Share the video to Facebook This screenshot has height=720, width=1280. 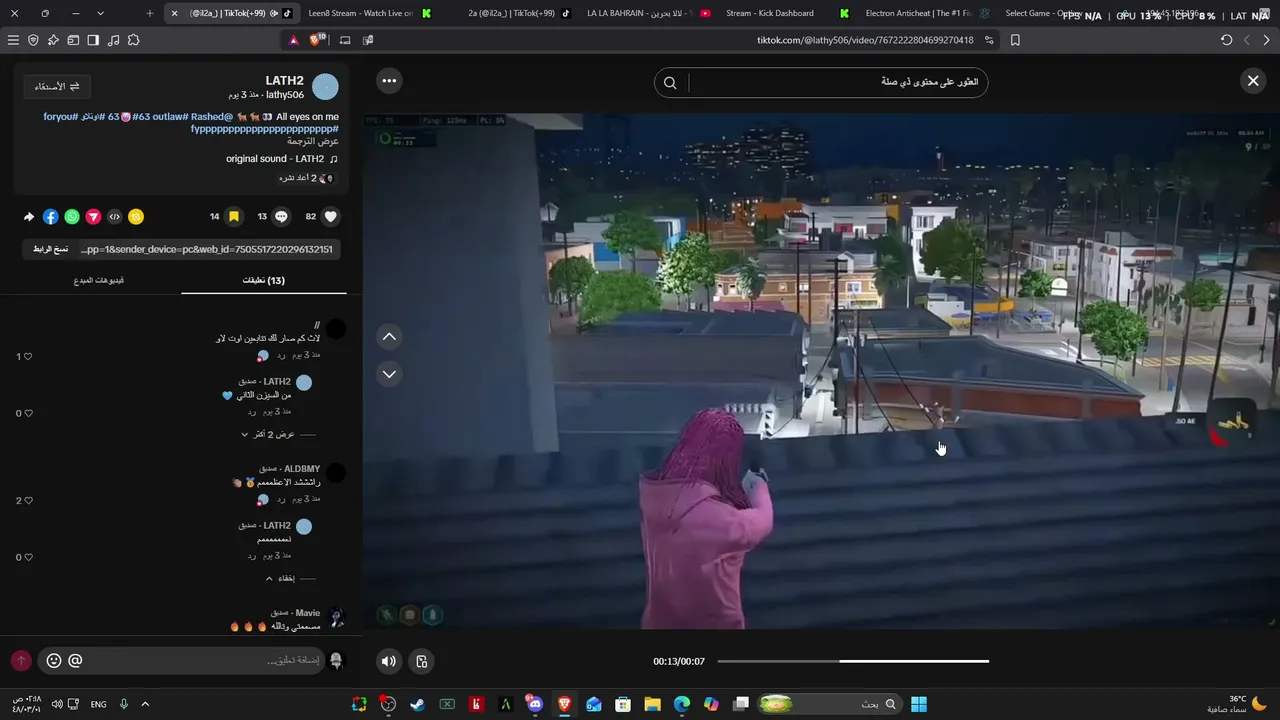[51, 216]
